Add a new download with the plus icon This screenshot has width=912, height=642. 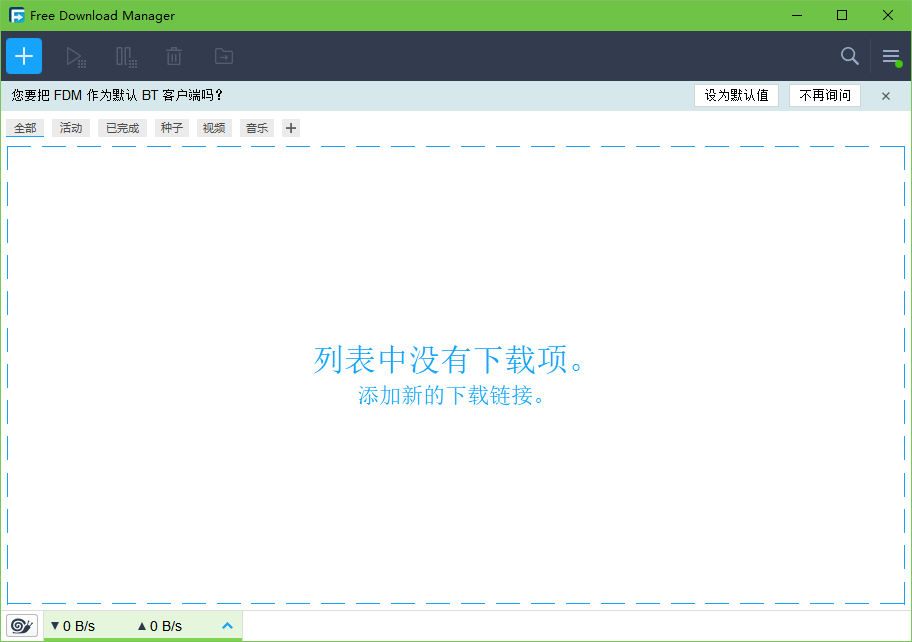pos(23,56)
